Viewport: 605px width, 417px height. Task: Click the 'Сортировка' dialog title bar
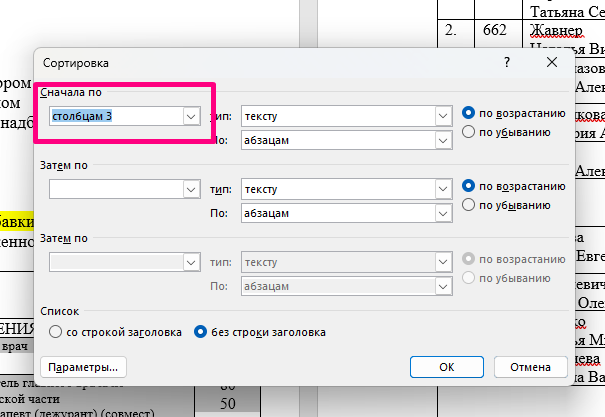[x=250, y=62]
